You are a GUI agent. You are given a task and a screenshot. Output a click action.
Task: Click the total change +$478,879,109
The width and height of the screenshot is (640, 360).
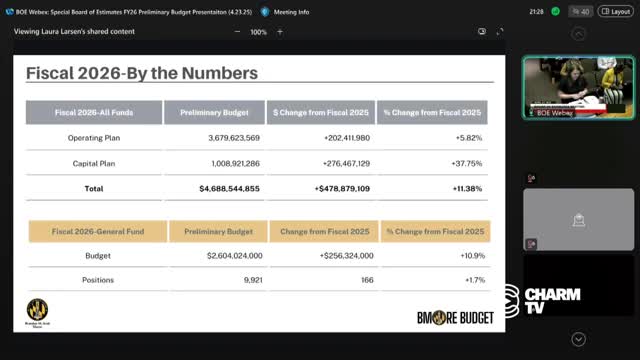point(342,189)
